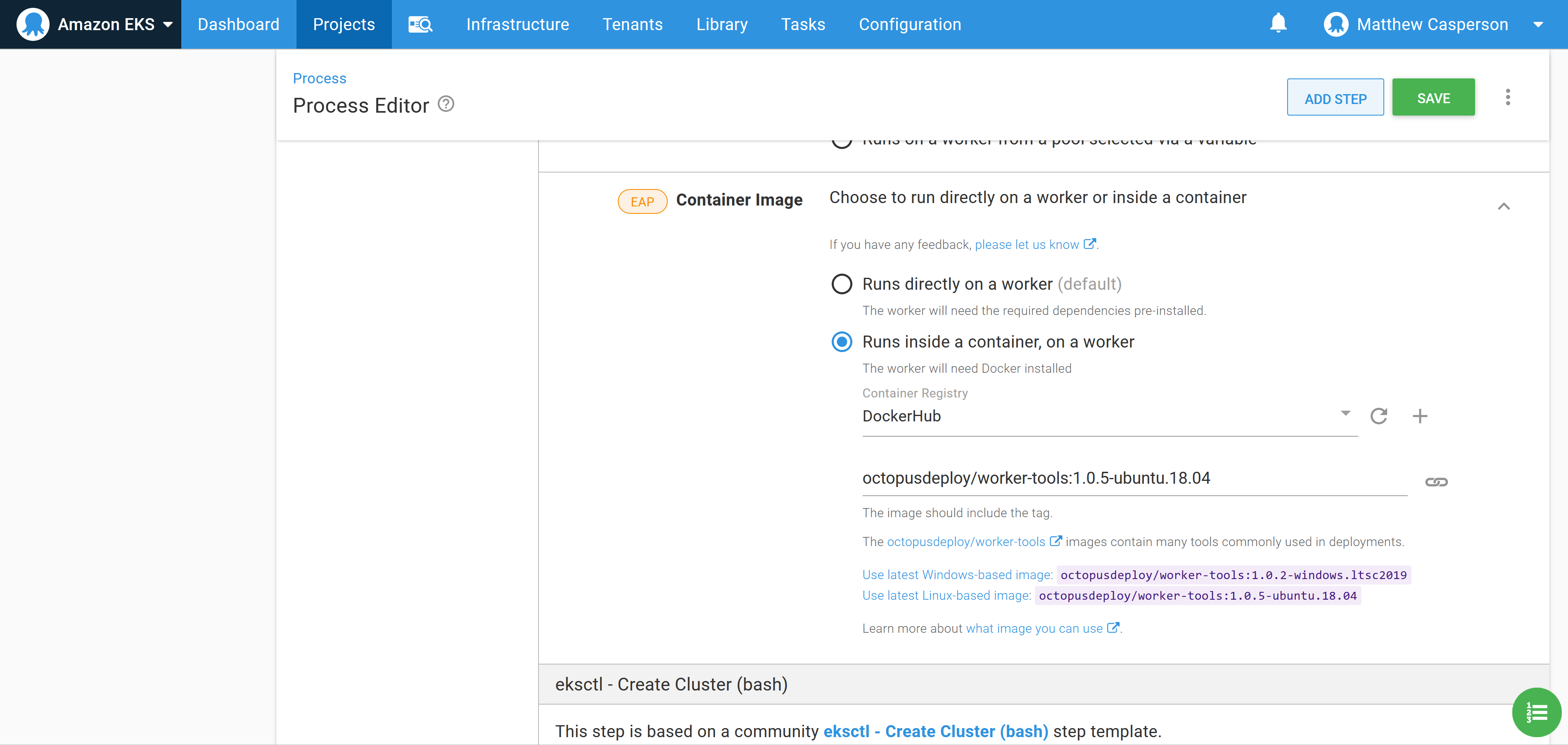Collapse the Container Image section
The height and width of the screenshot is (745, 1568).
(1504, 206)
